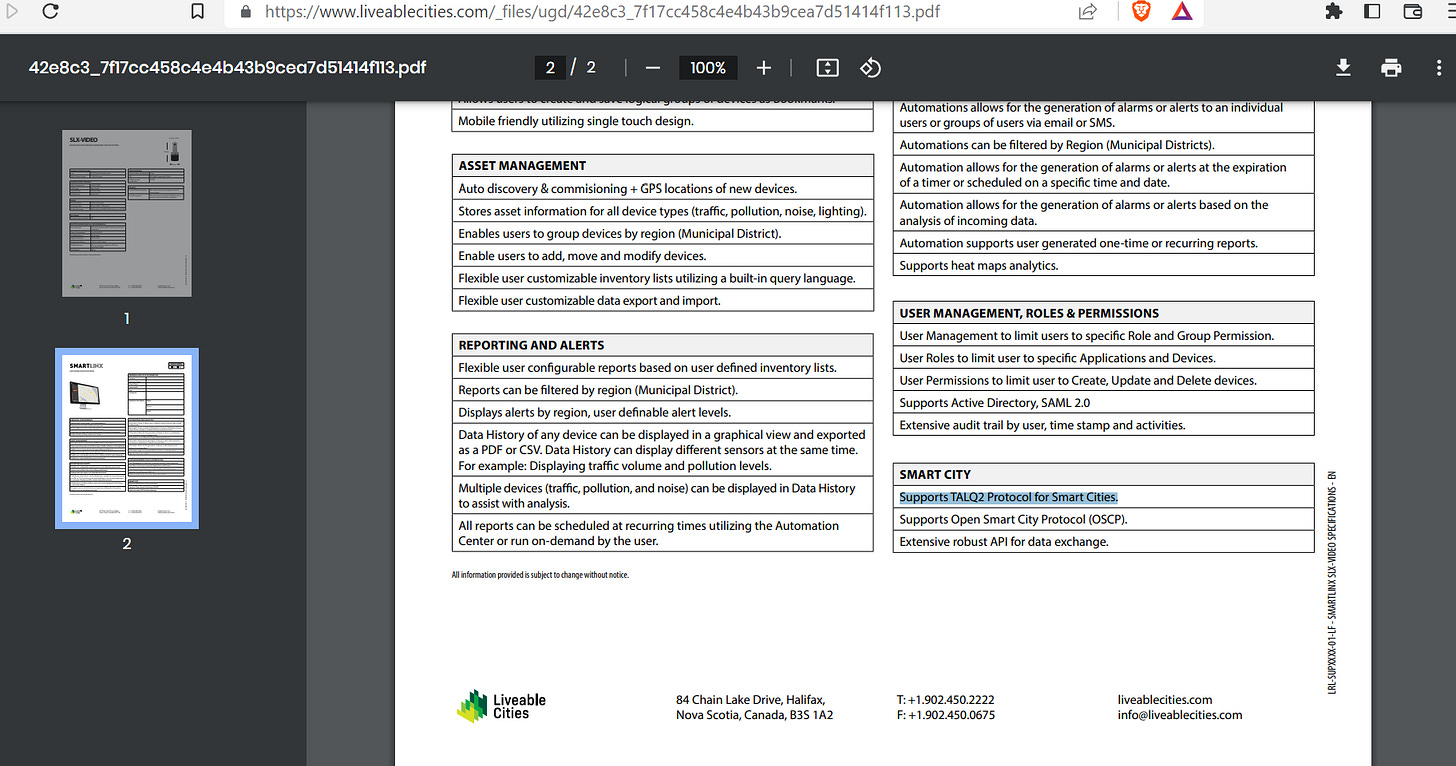Fit PDF to page using fit icon

[x=827, y=67]
